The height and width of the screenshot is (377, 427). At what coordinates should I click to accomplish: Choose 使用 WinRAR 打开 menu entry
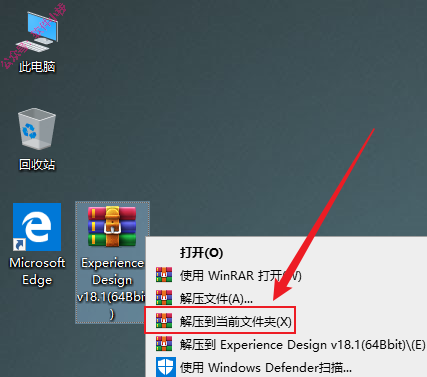click(x=286, y=275)
